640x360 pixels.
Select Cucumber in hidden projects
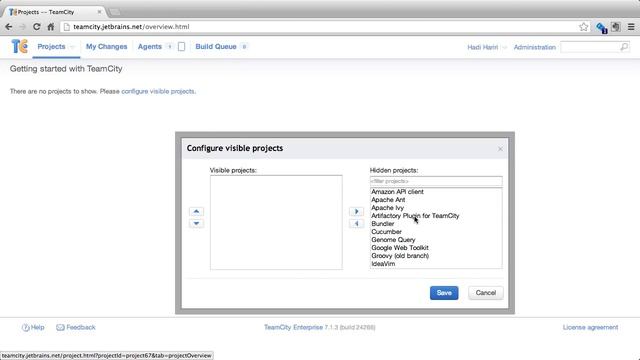coord(387,232)
